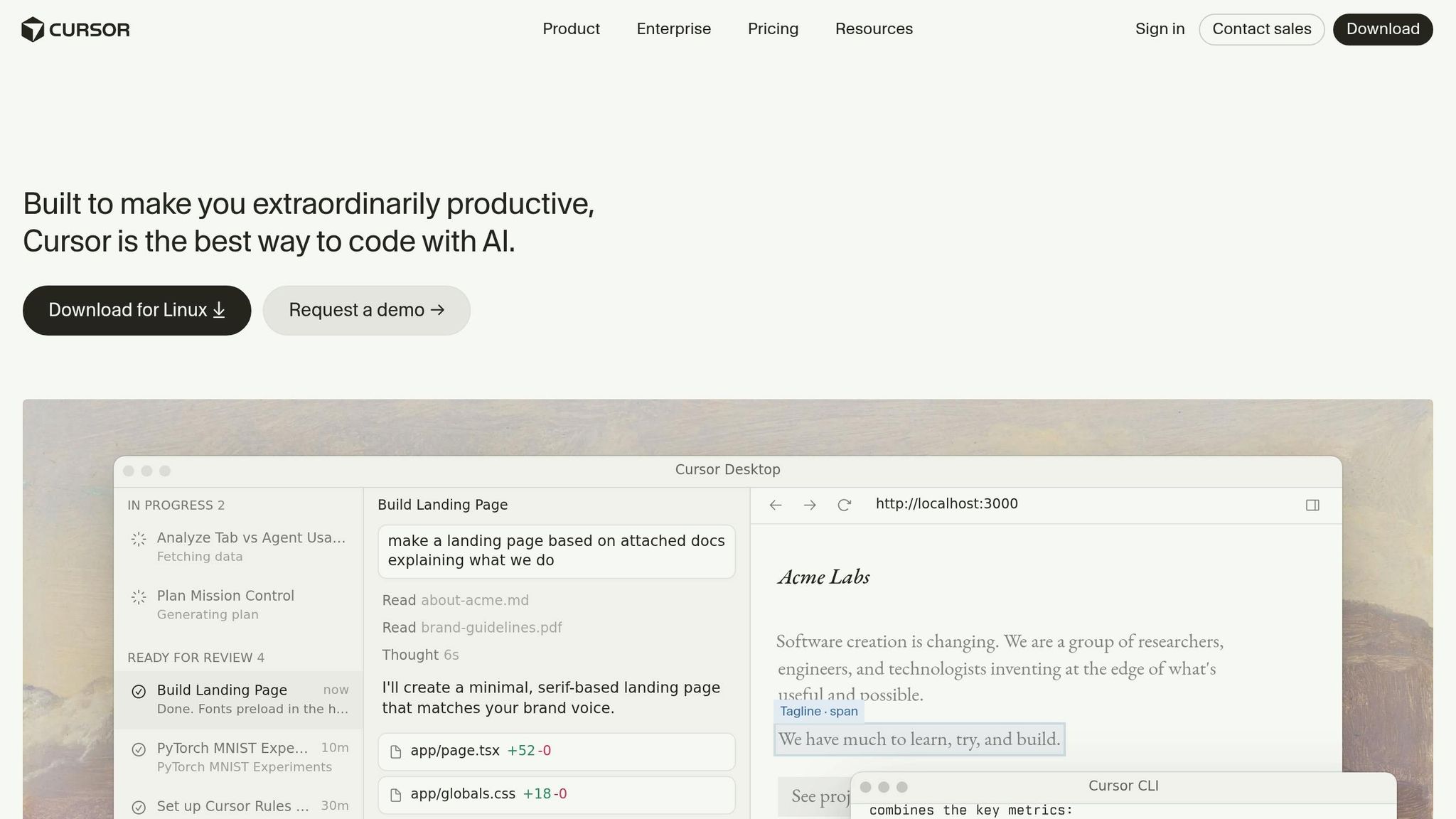Image resolution: width=1456 pixels, height=819 pixels.
Task: Select the Plan Mission Control task
Action: (x=239, y=605)
